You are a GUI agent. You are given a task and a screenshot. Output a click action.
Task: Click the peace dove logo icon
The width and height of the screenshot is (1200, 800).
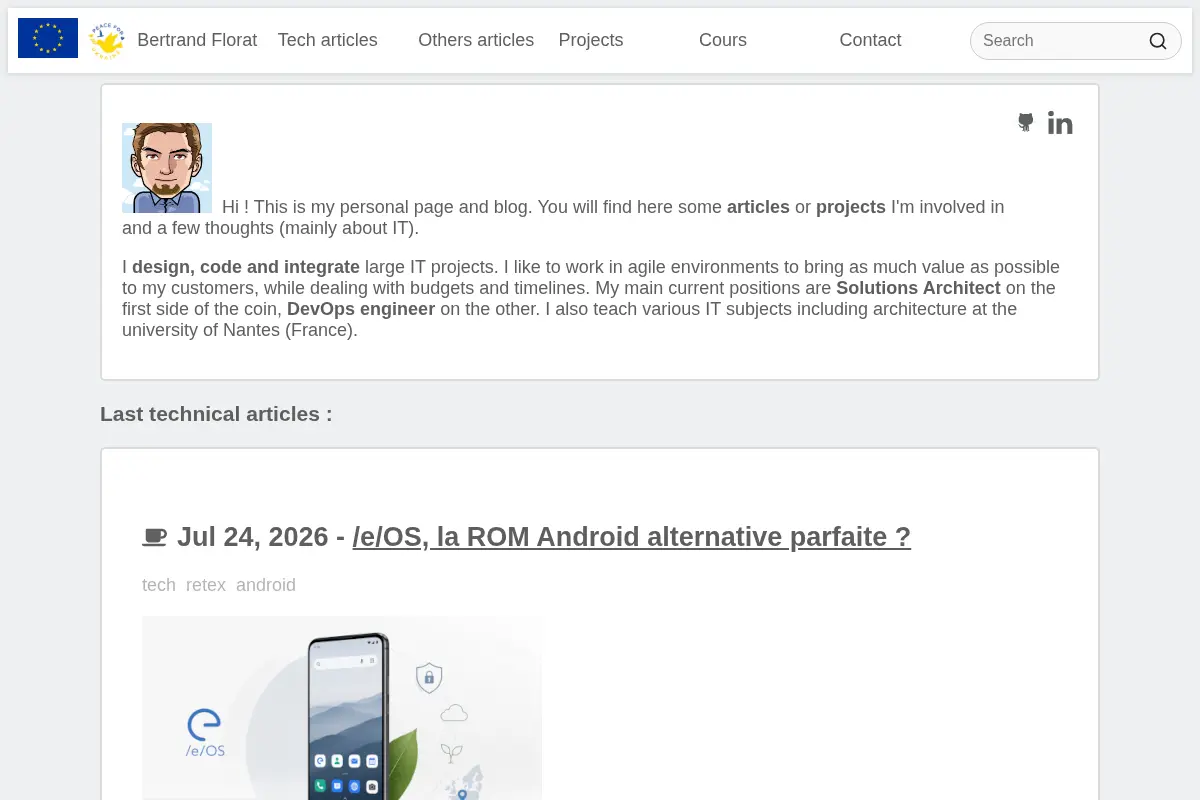[107, 40]
